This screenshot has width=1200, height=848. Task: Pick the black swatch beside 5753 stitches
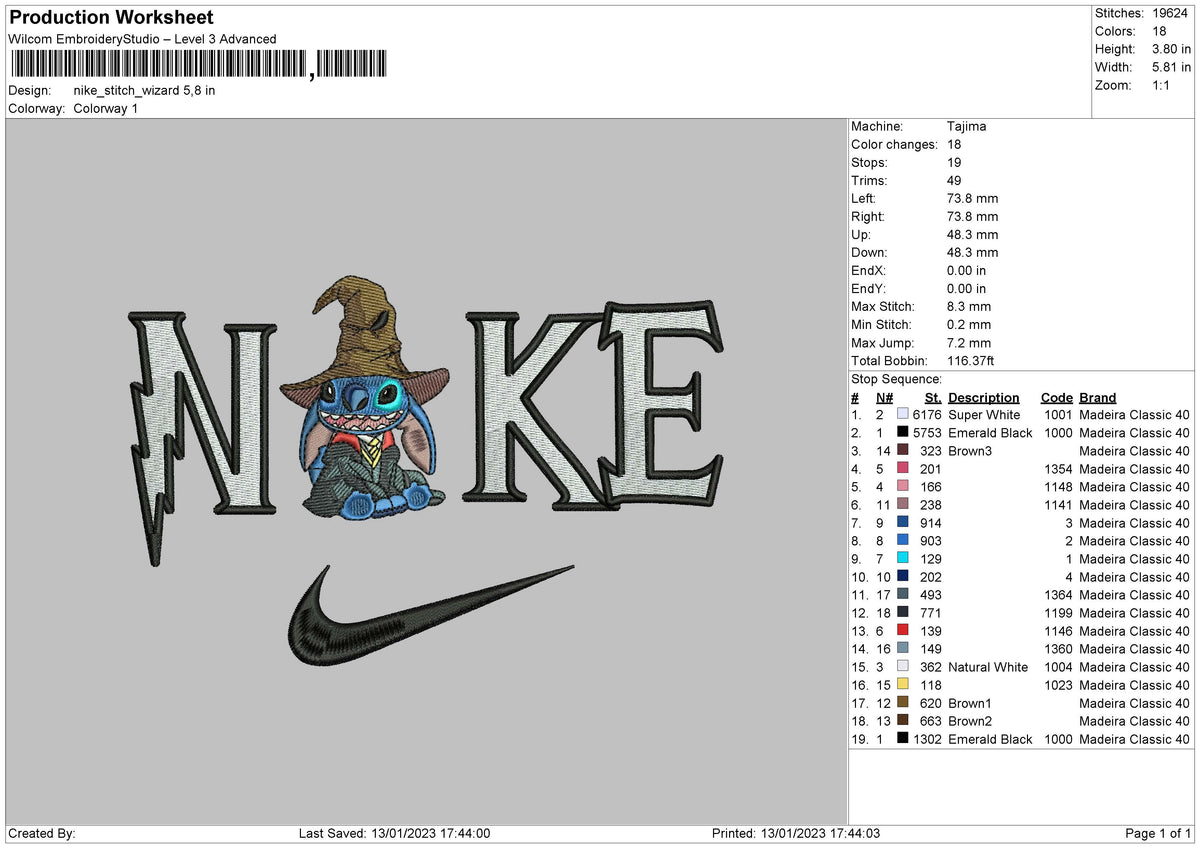click(x=903, y=433)
